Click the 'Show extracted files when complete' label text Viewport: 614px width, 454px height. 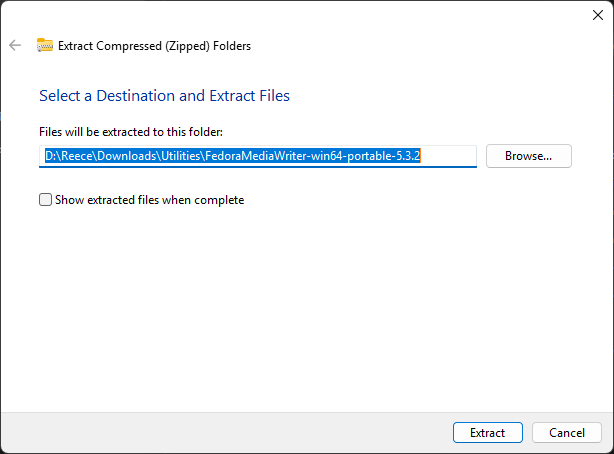tap(150, 200)
